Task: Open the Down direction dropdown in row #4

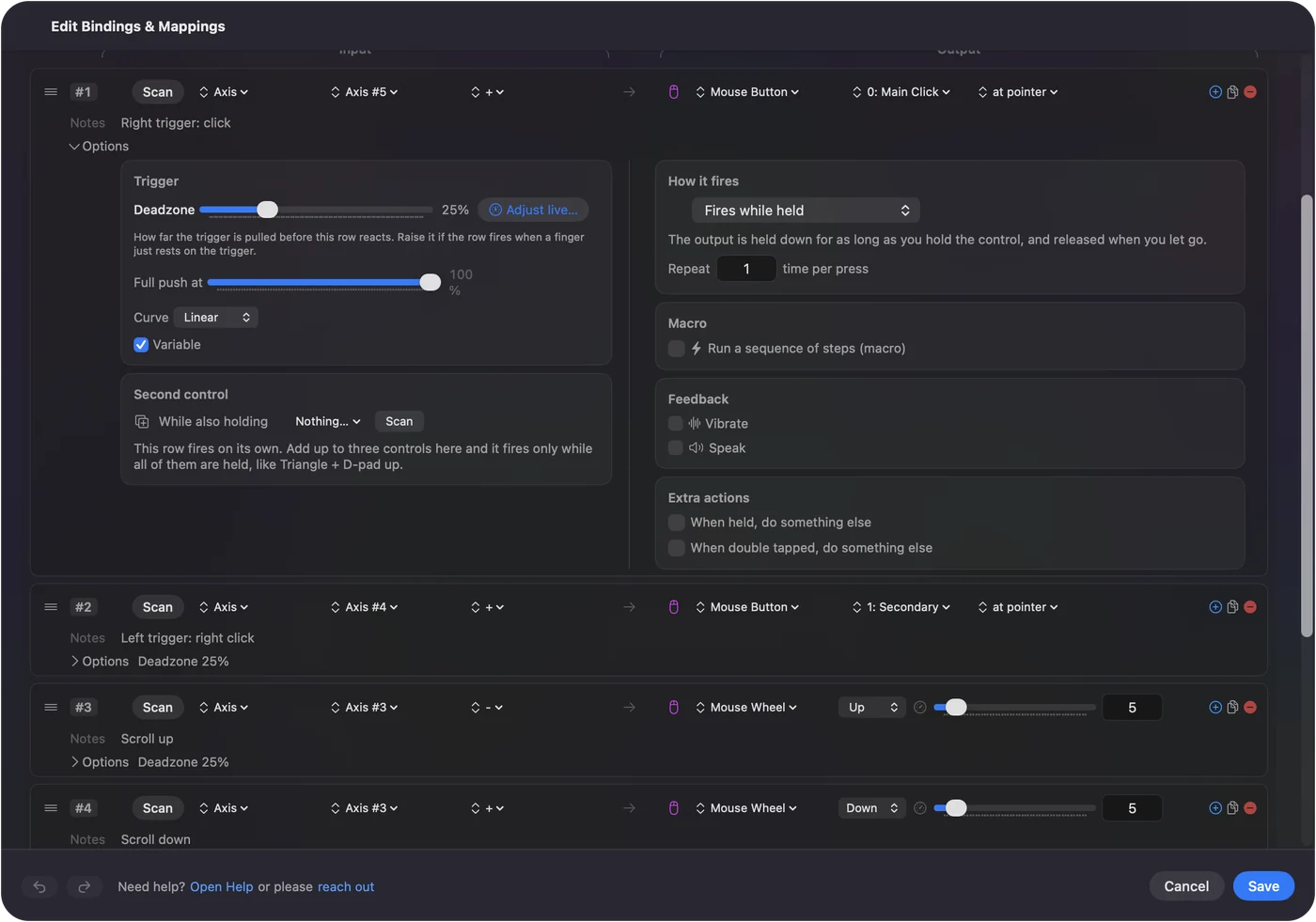Action: (x=872, y=808)
